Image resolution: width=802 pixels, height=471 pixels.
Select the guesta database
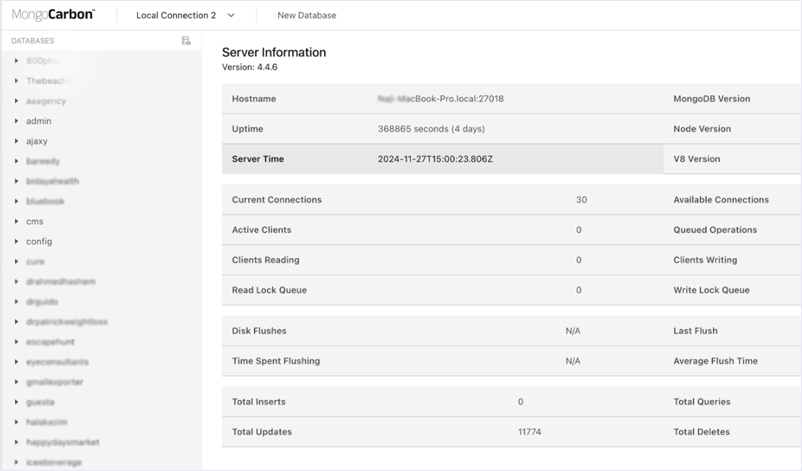[x=40, y=402]
